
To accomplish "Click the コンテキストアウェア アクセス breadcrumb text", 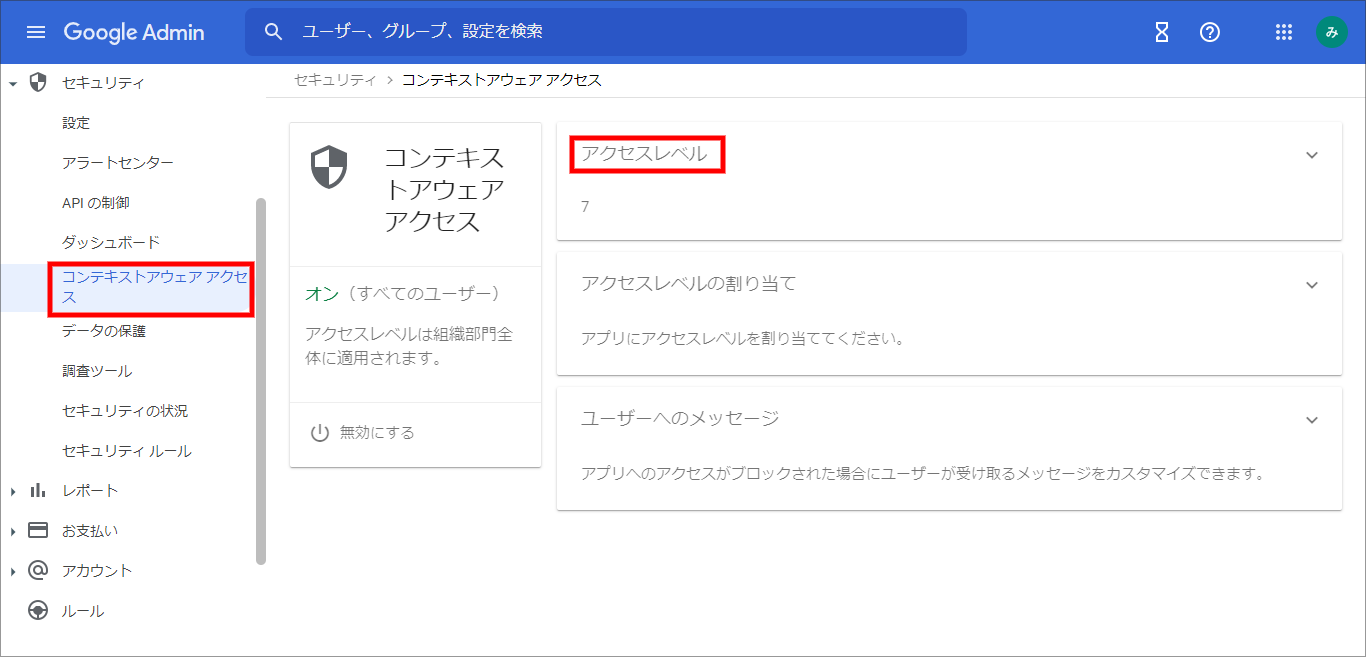I will pyautogui.click(x=502, y=80).
